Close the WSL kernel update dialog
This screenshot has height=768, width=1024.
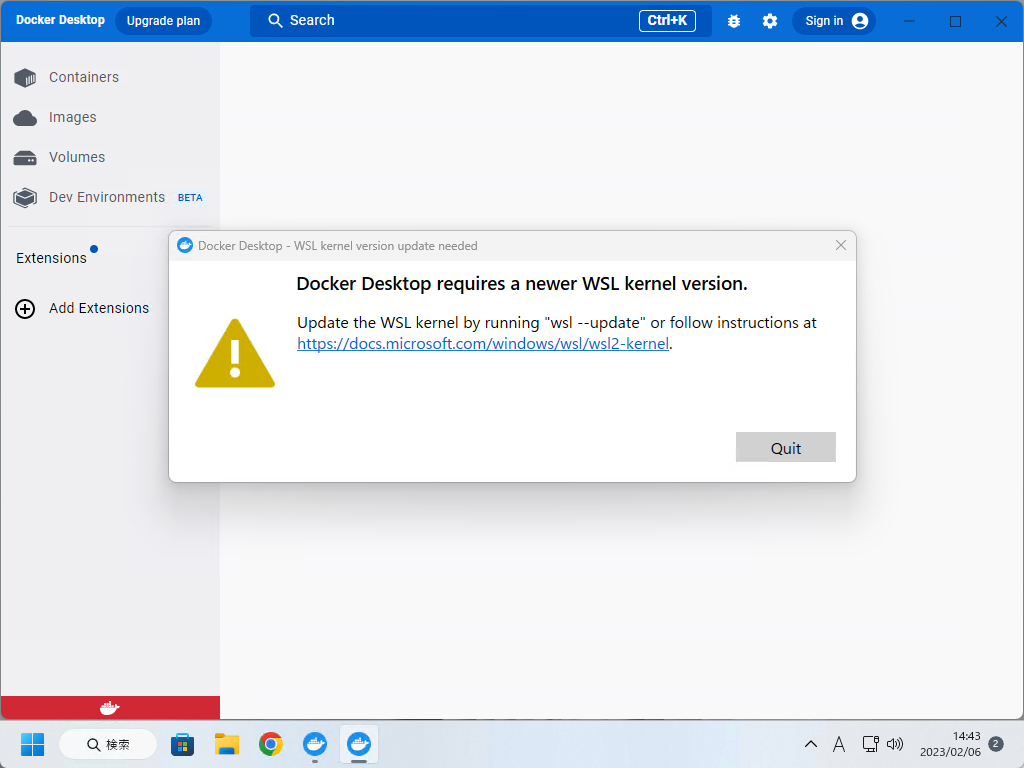(840, 245)
